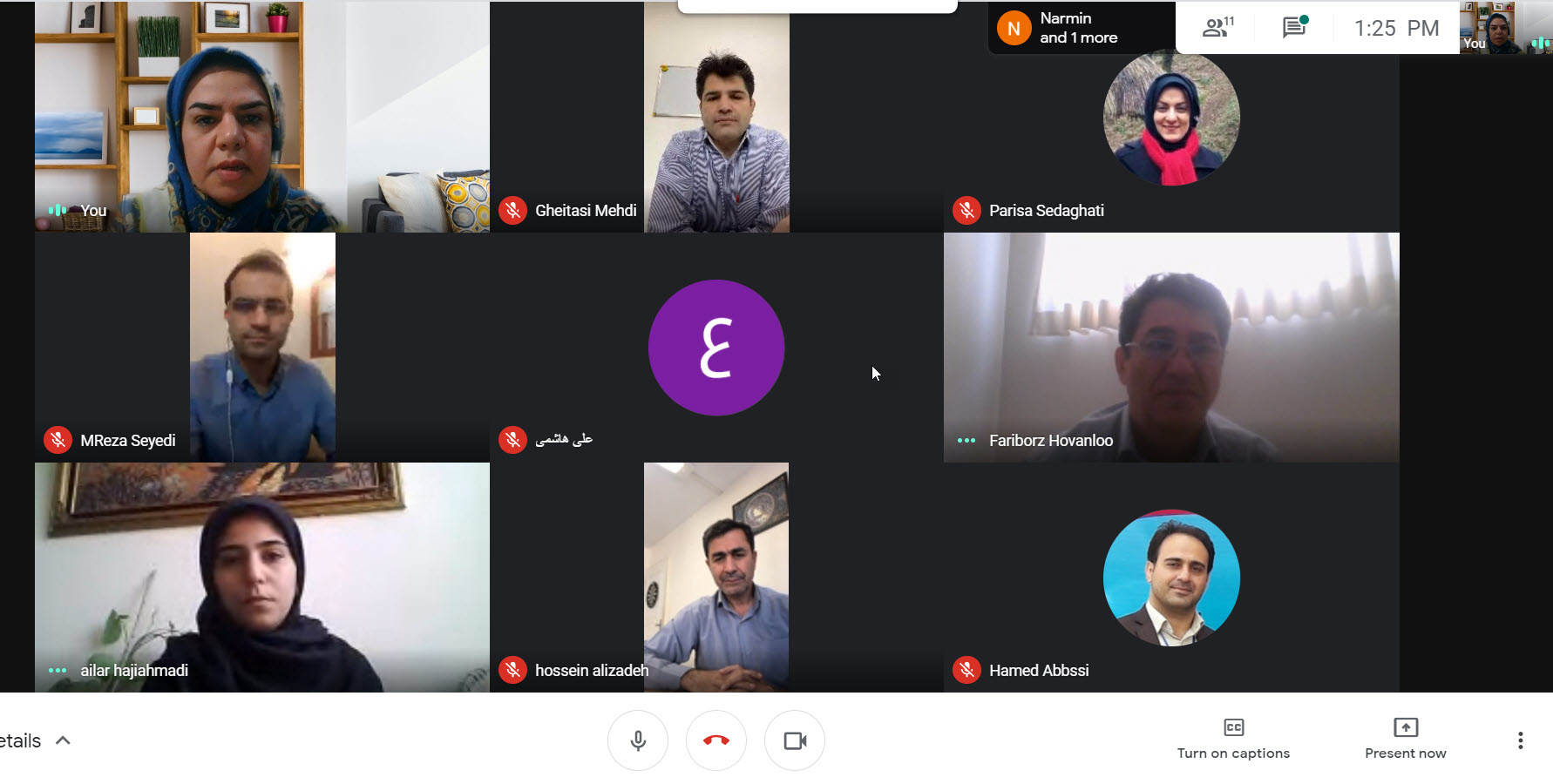The image size is (1553, 784).
Task: Select hossein alizadeh's video tile
Action: point(716,578)
